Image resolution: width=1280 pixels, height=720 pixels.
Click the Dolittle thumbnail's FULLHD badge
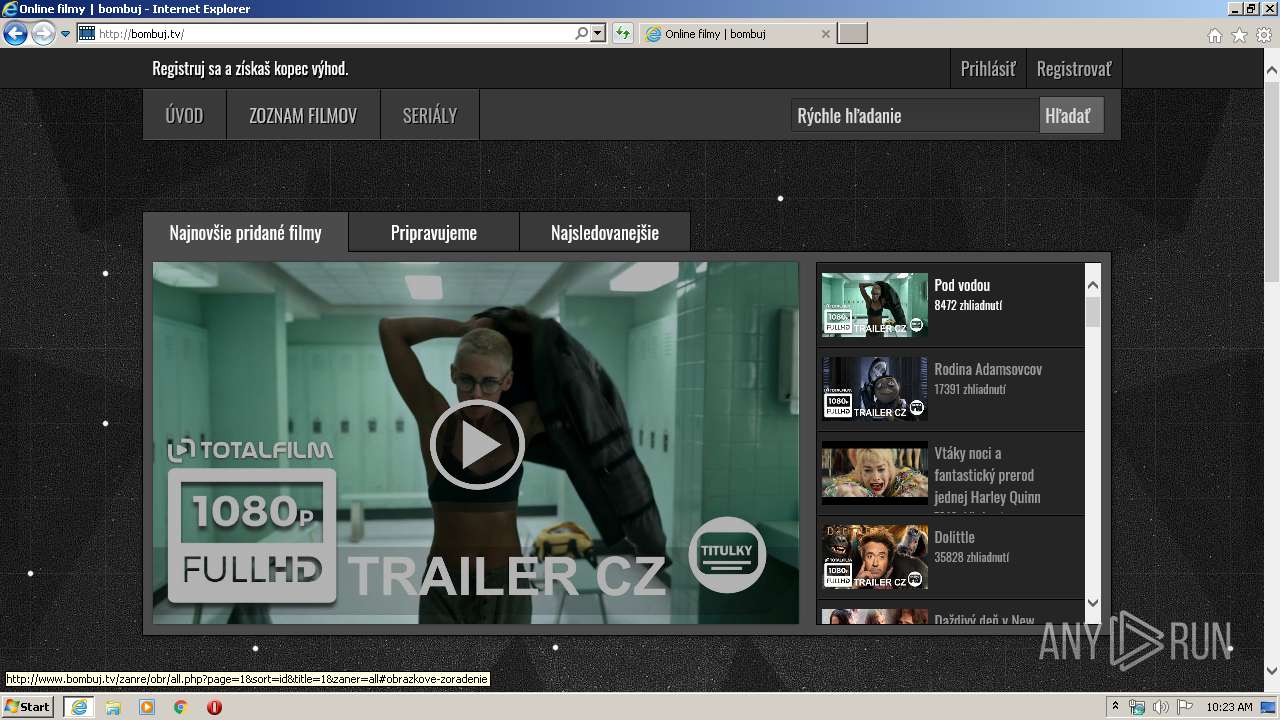click(838, 575)
